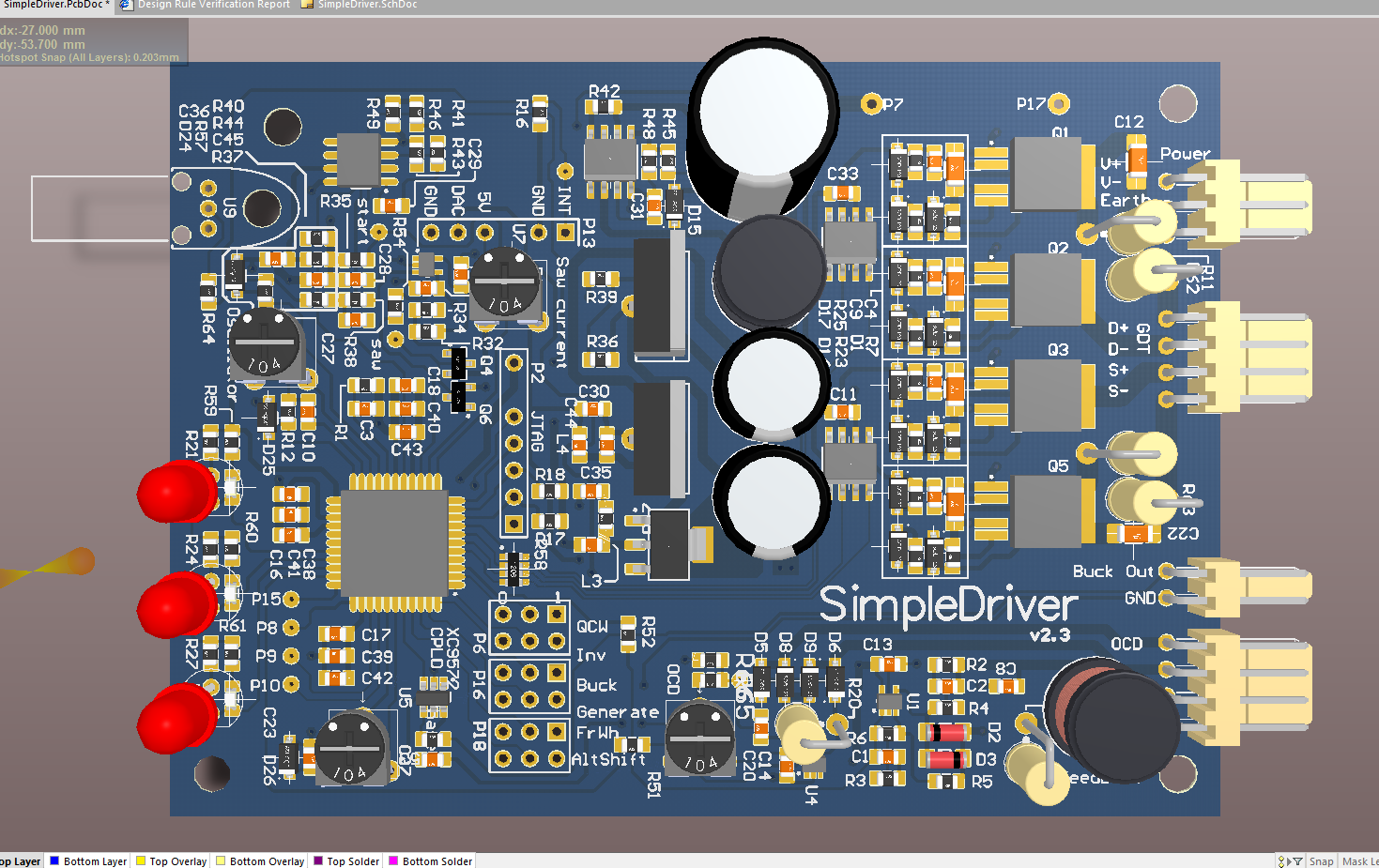Activate the Top Layer tab
Image resolution: width=1379 pixels, height=868 pixels.
point(21,861)
